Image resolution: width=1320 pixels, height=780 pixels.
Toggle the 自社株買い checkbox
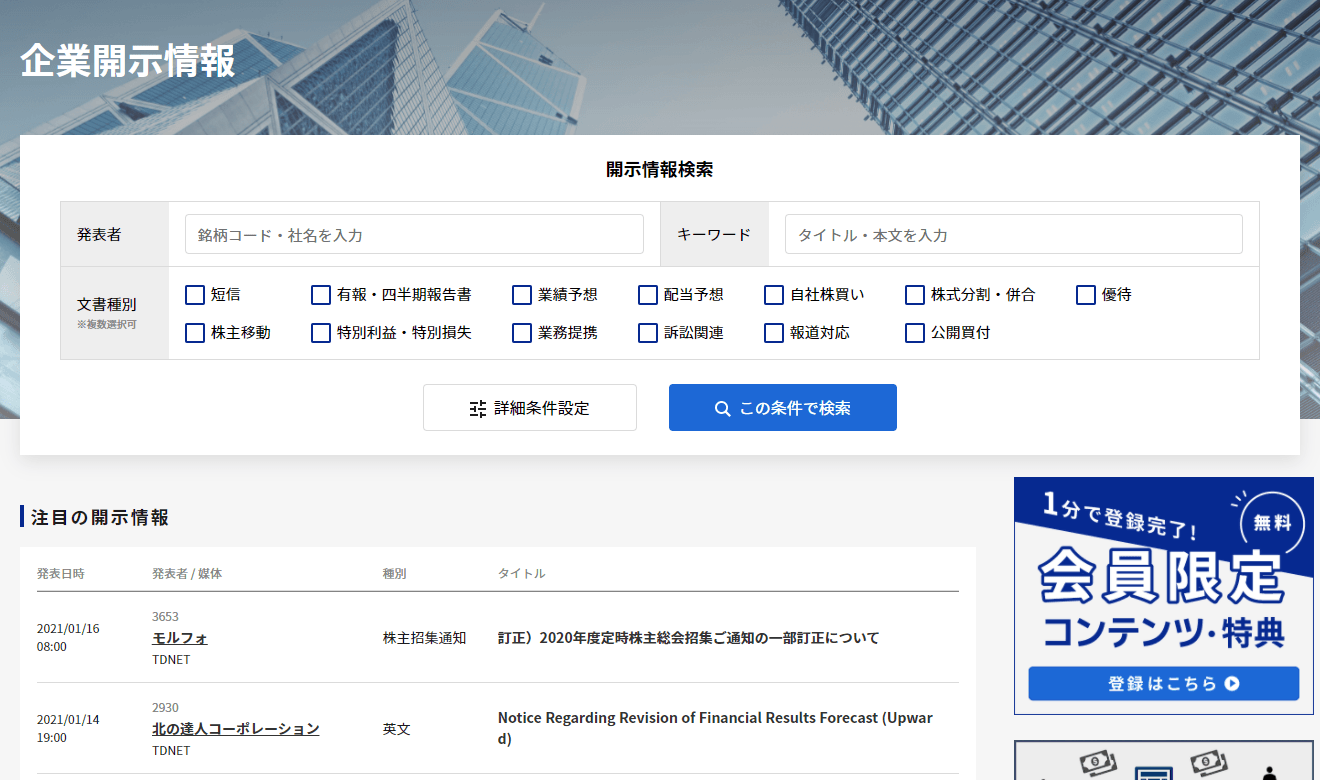click(774, 295)
